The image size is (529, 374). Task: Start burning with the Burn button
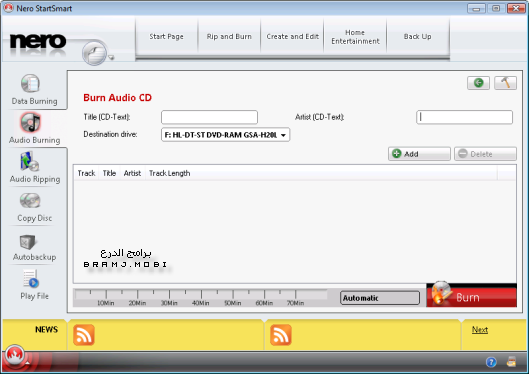tap(472, 296)
